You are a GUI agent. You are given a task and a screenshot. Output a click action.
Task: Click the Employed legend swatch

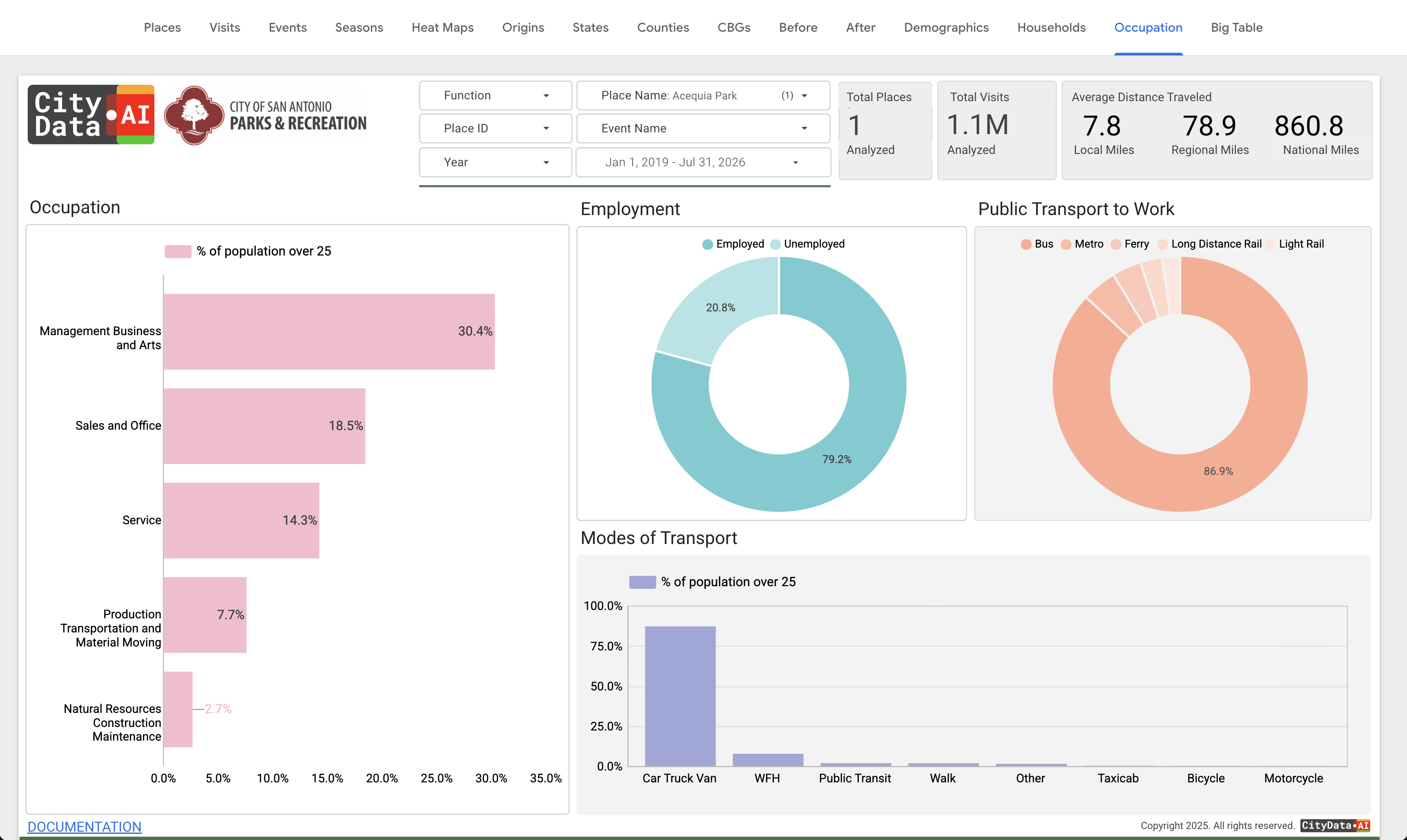tap(707, 245)
